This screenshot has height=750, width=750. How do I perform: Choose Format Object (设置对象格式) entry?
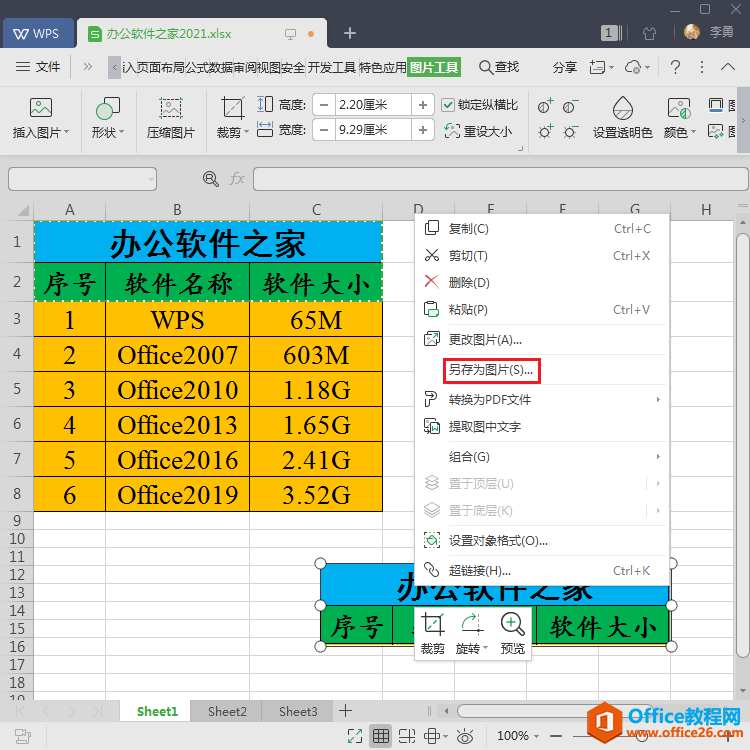coord(542,540)
